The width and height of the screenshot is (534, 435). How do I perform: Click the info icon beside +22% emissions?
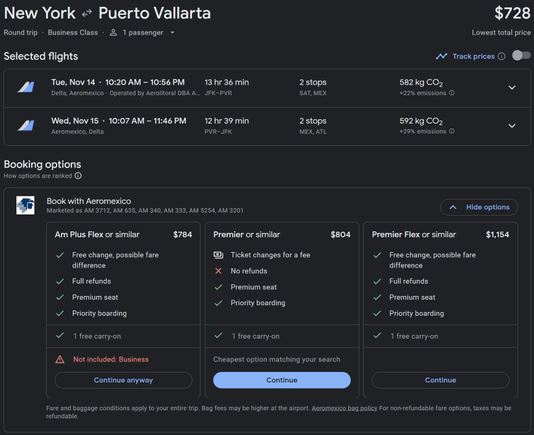coord(452,93)
